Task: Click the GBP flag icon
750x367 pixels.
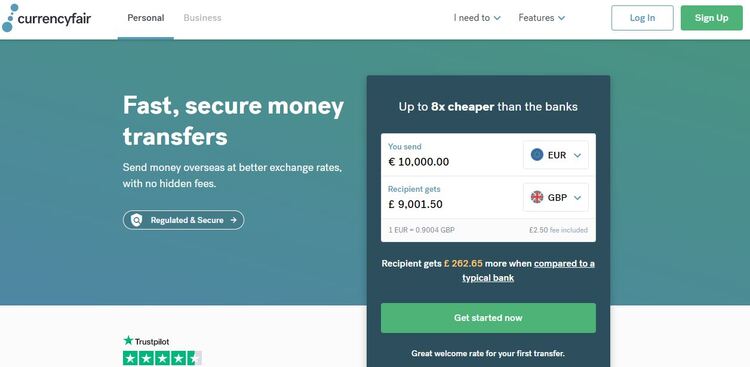Action: (x=537, y=197)
